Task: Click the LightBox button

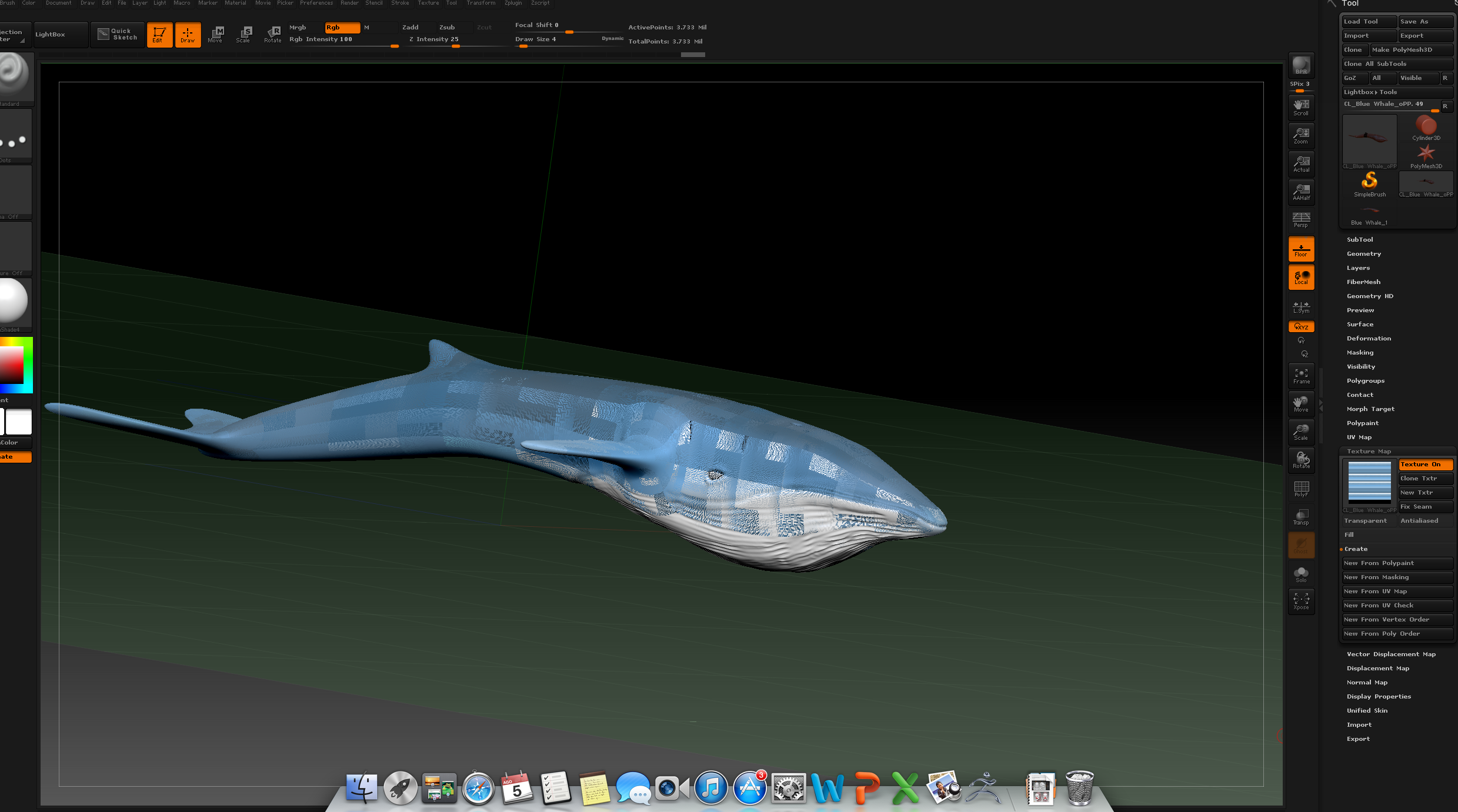Action: (x=51, y=35)
